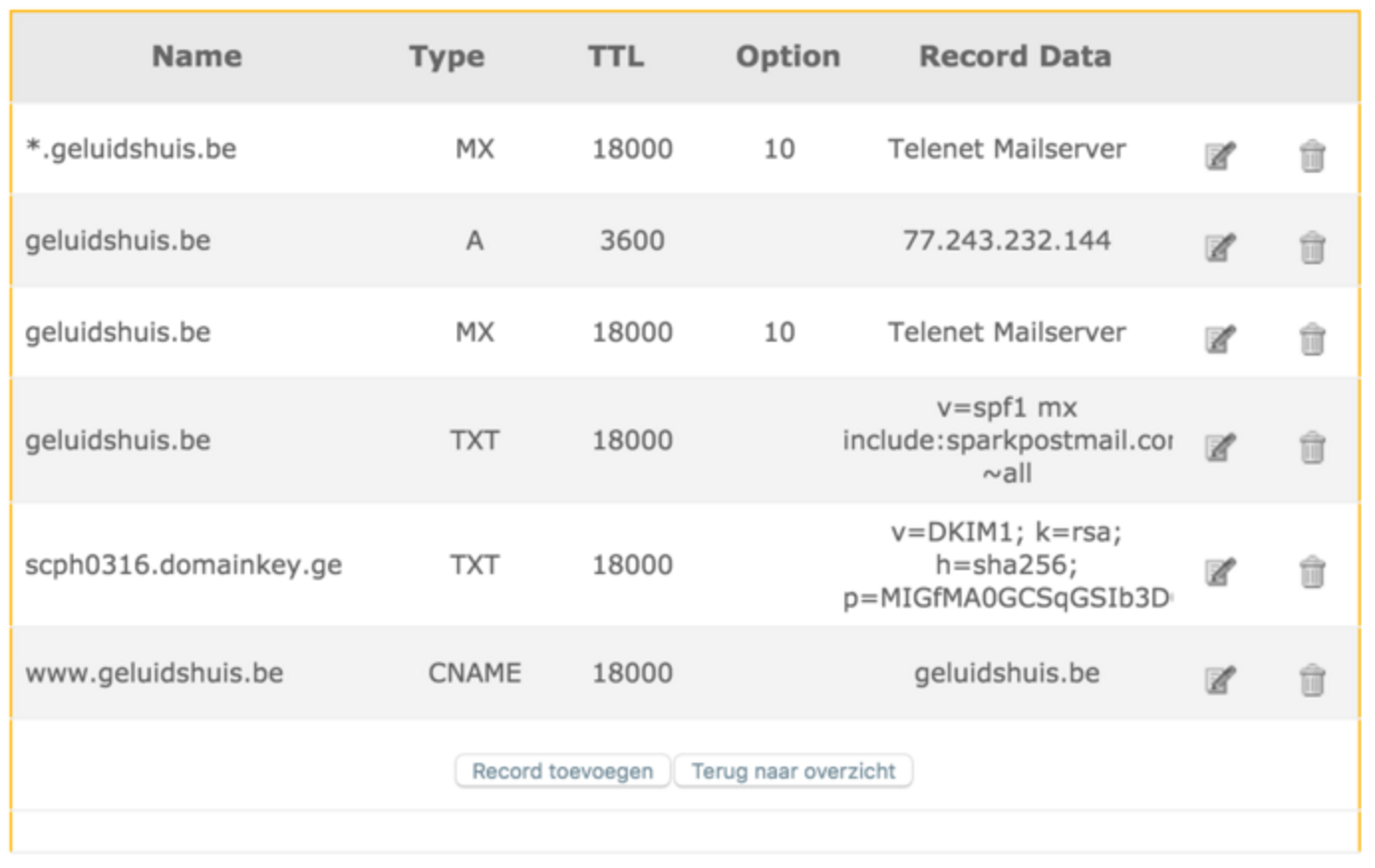1375x868 pixels.
Task: Edit the DKIM TXT record
Action: coord(1220,571)
